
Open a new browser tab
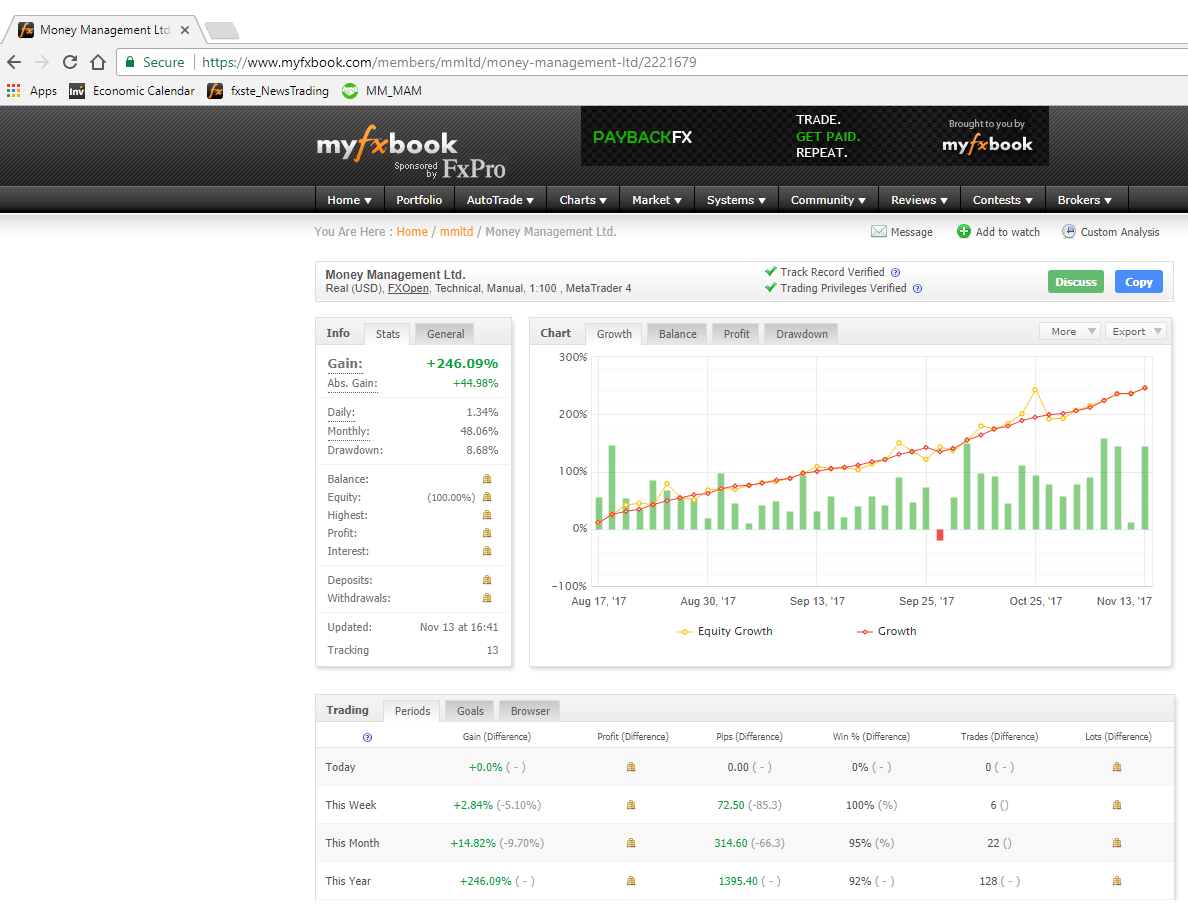(x=222, y=30)
